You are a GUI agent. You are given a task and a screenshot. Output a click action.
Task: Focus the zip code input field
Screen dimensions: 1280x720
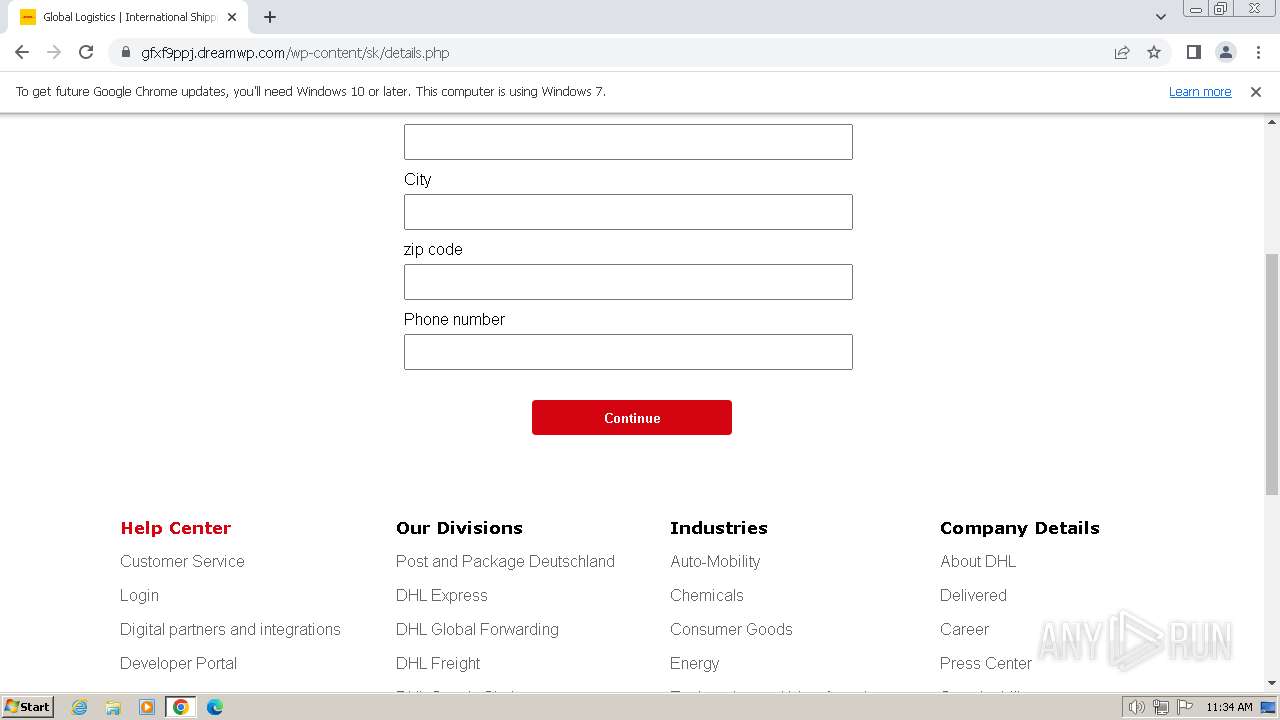click(628, 282)
